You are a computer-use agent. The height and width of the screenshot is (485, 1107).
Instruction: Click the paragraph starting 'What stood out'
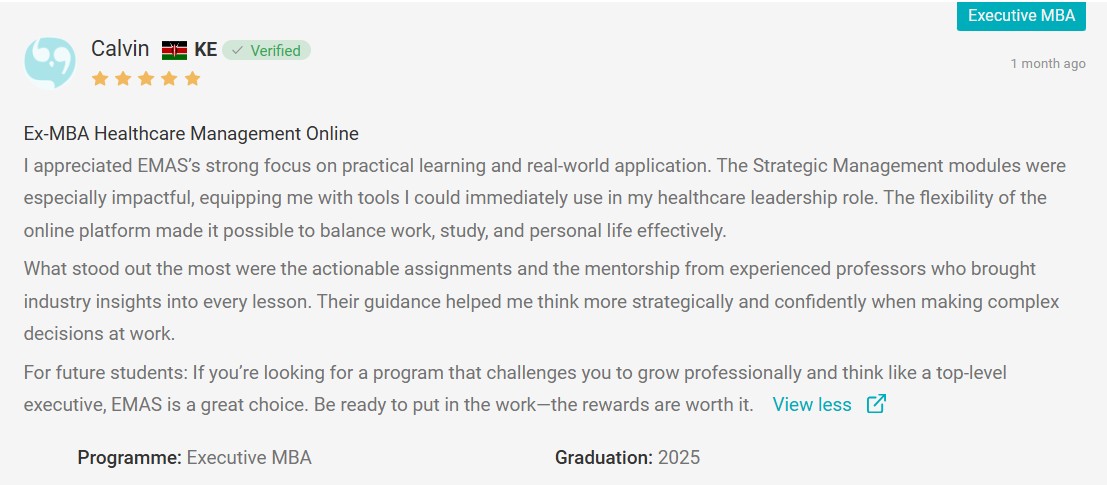[x=541, y=301]
